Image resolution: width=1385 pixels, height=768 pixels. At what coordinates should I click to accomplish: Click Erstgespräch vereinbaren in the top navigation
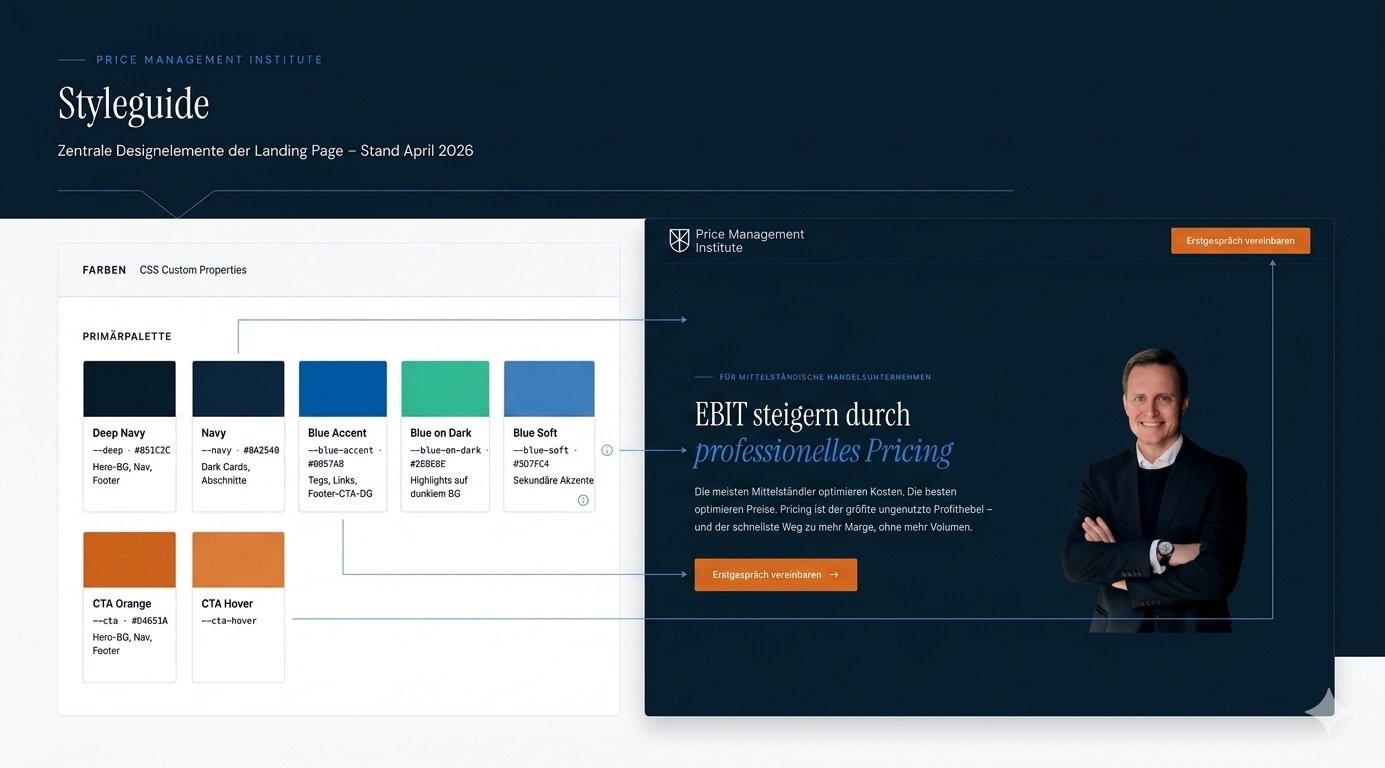point(1240,240)
